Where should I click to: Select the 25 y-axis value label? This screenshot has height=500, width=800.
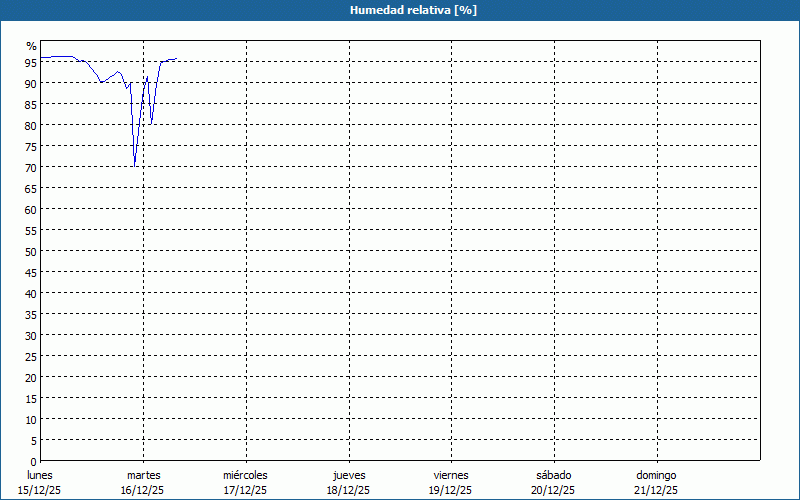pyautogui.click(x=31, y=356)
